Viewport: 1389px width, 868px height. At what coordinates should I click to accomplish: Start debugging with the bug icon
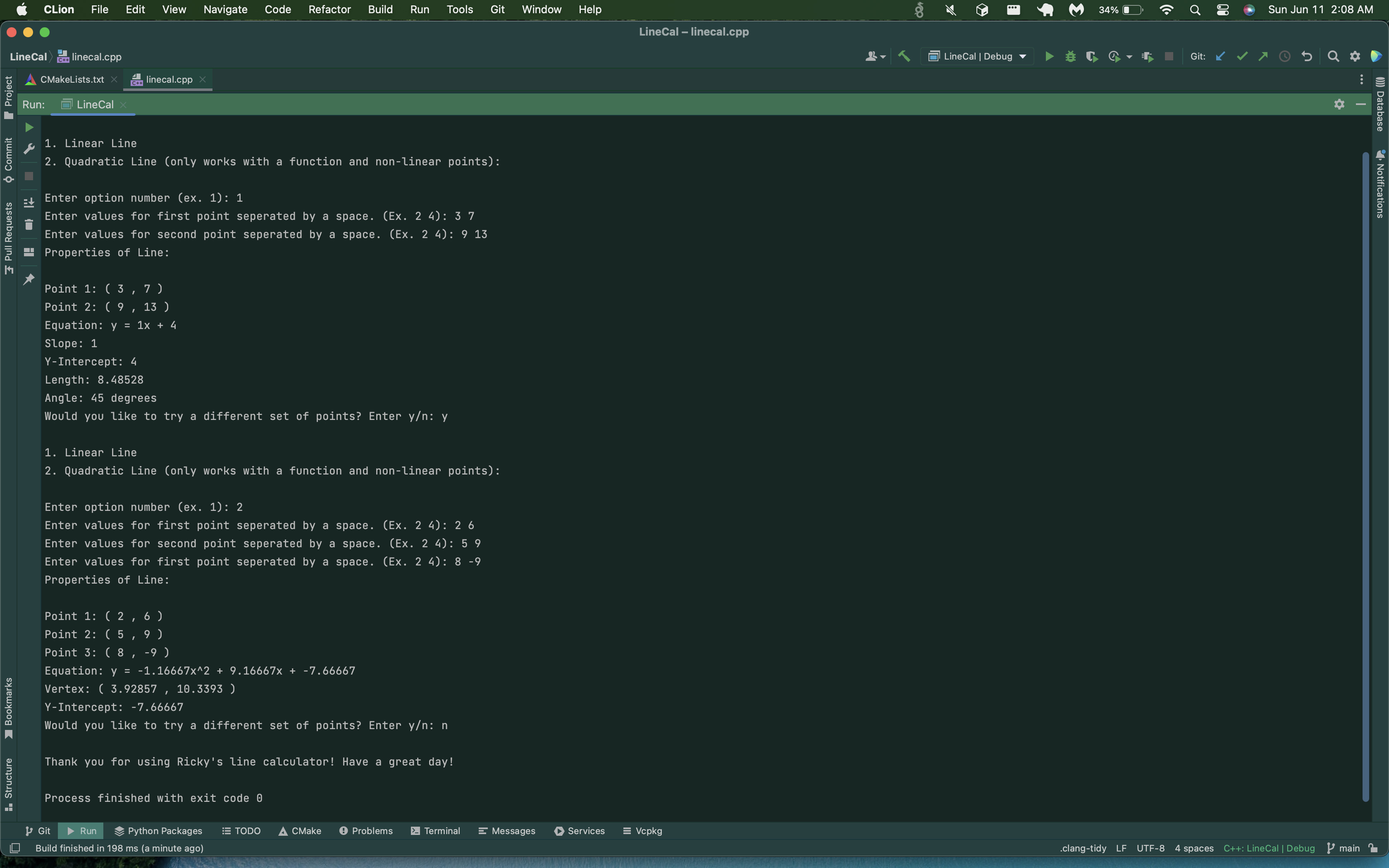tap(1070, 56)
